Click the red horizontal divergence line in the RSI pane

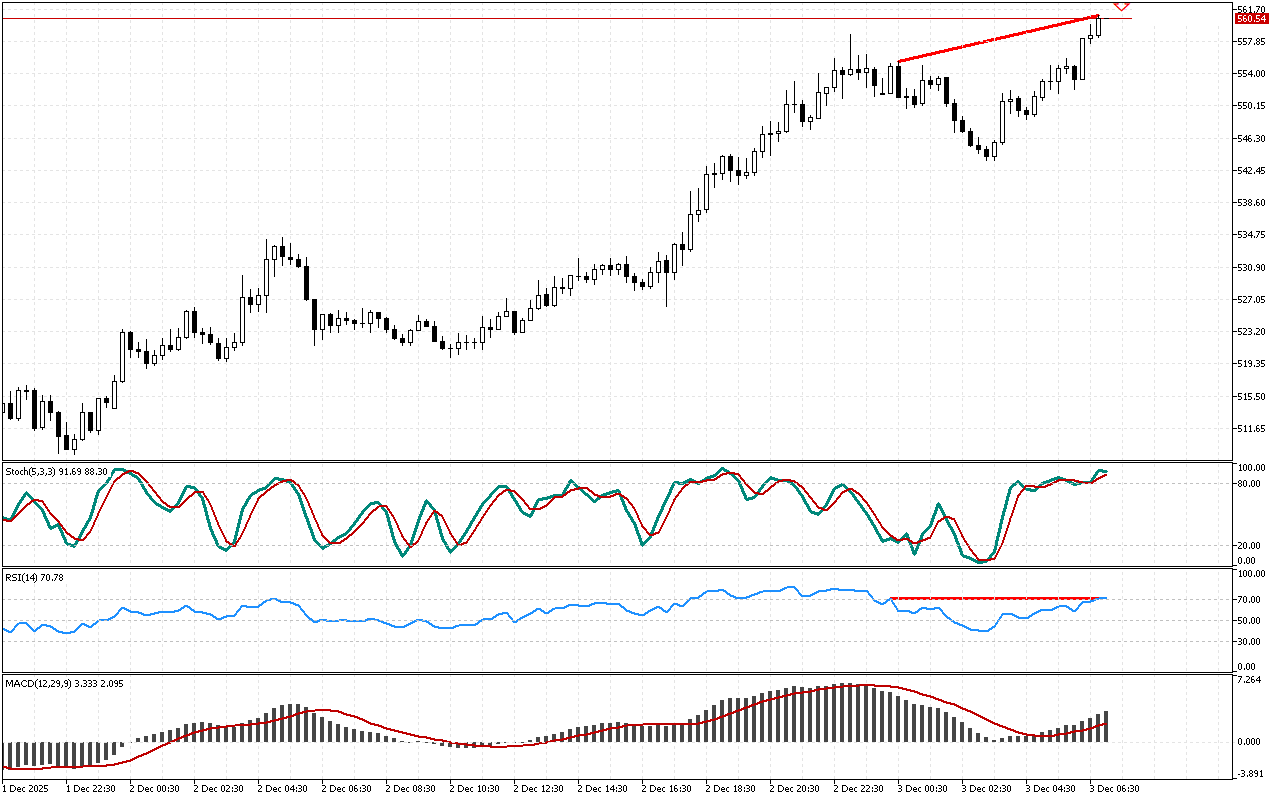[990, 598]
